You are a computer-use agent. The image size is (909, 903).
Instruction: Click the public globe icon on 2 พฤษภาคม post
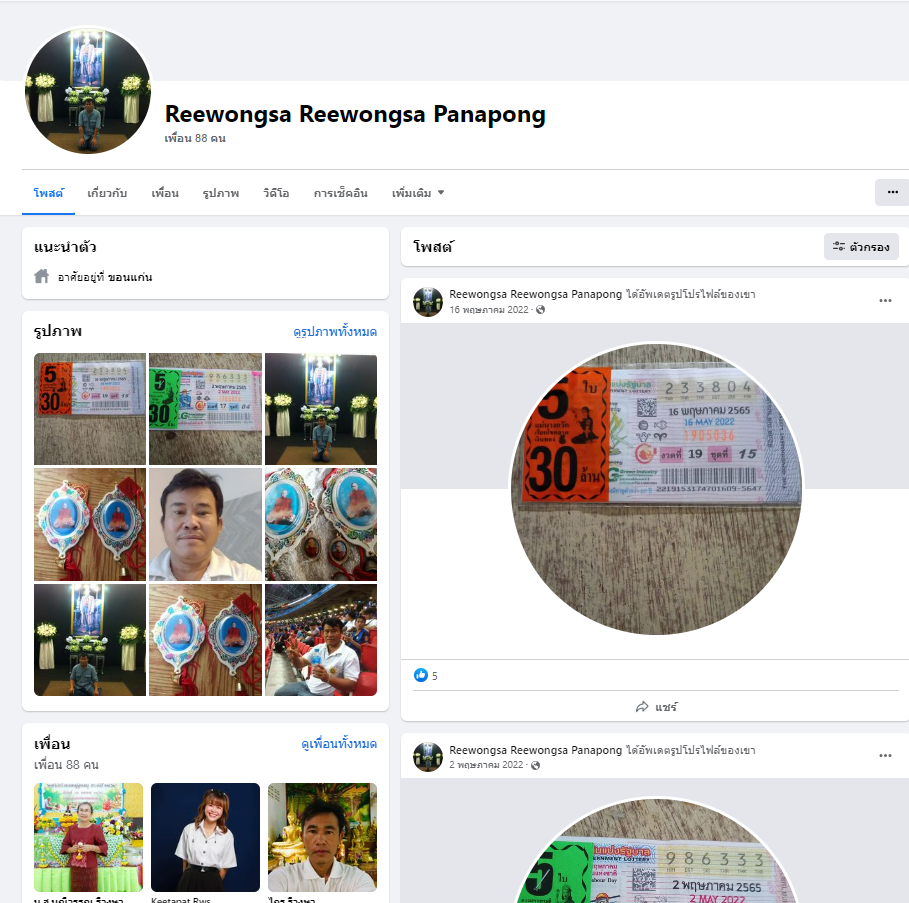point(536,765)
